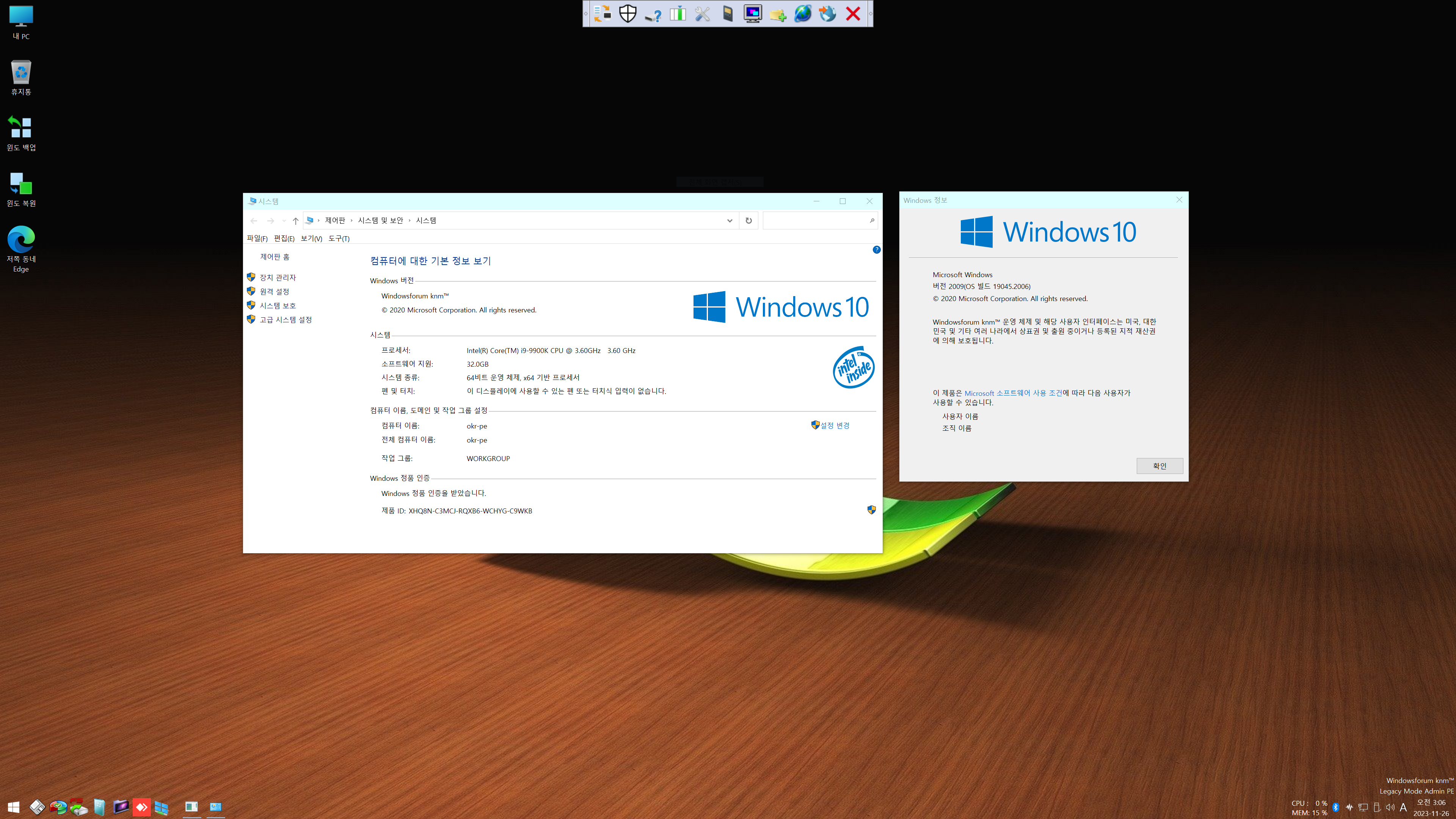Open 시스템 보호 link
The image size is (1456, 819).
tap(278, 306)
